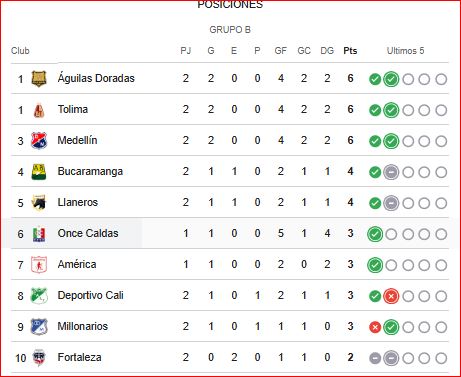Click the Deportivo Cali crest
Image resolution: width=461 pixels, height=377 pixels.
(39, 296)
